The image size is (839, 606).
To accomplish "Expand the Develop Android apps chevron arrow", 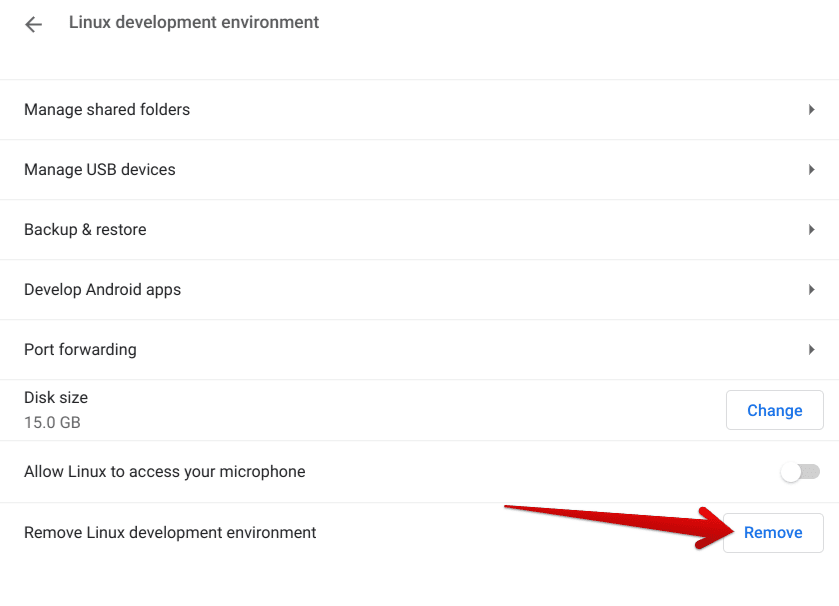I will tap(811, 289).
